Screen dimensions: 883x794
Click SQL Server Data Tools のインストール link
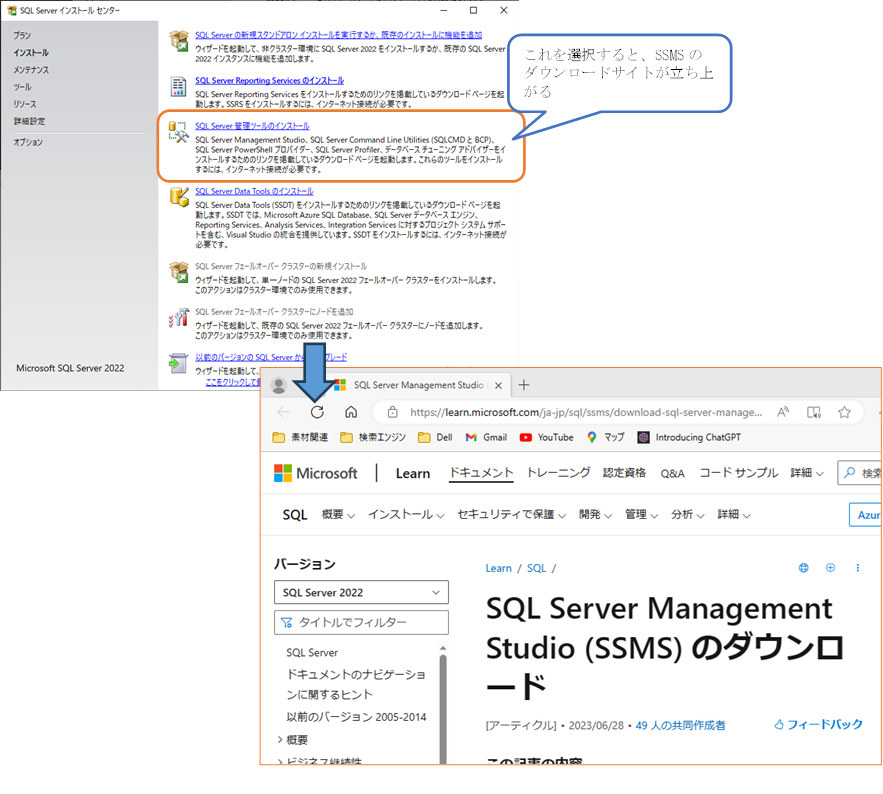tap(254, 191)
